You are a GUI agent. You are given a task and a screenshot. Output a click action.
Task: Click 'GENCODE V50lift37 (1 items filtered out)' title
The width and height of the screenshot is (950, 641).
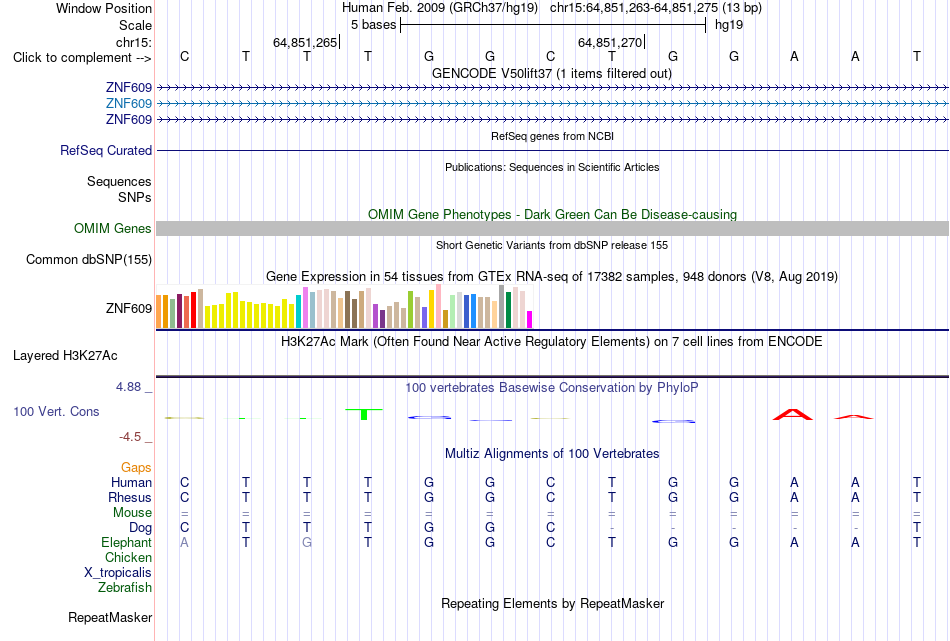(x=551, y=73)
